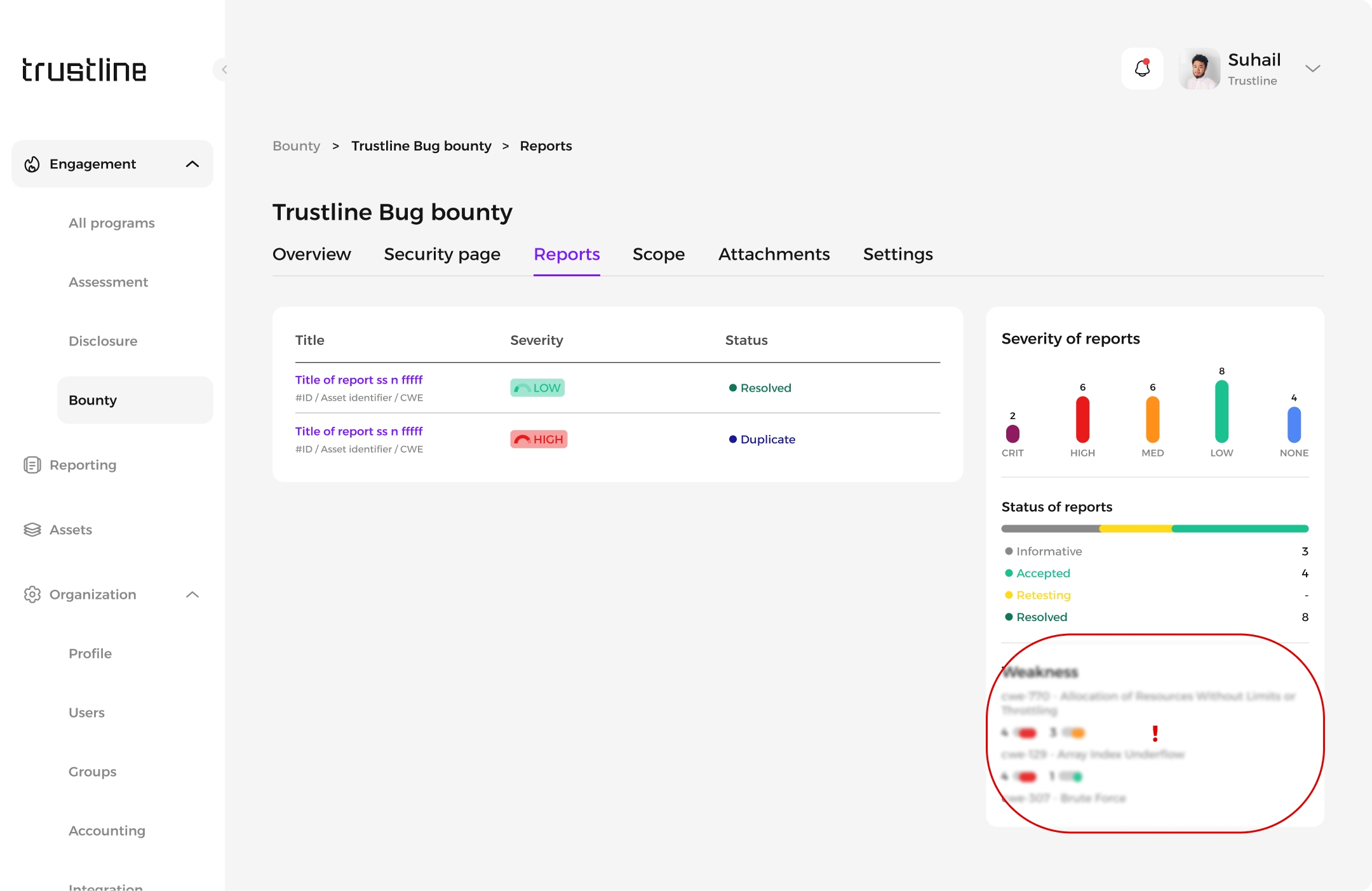
Task: Click the Reporting document icon
Action: [32, 465]
